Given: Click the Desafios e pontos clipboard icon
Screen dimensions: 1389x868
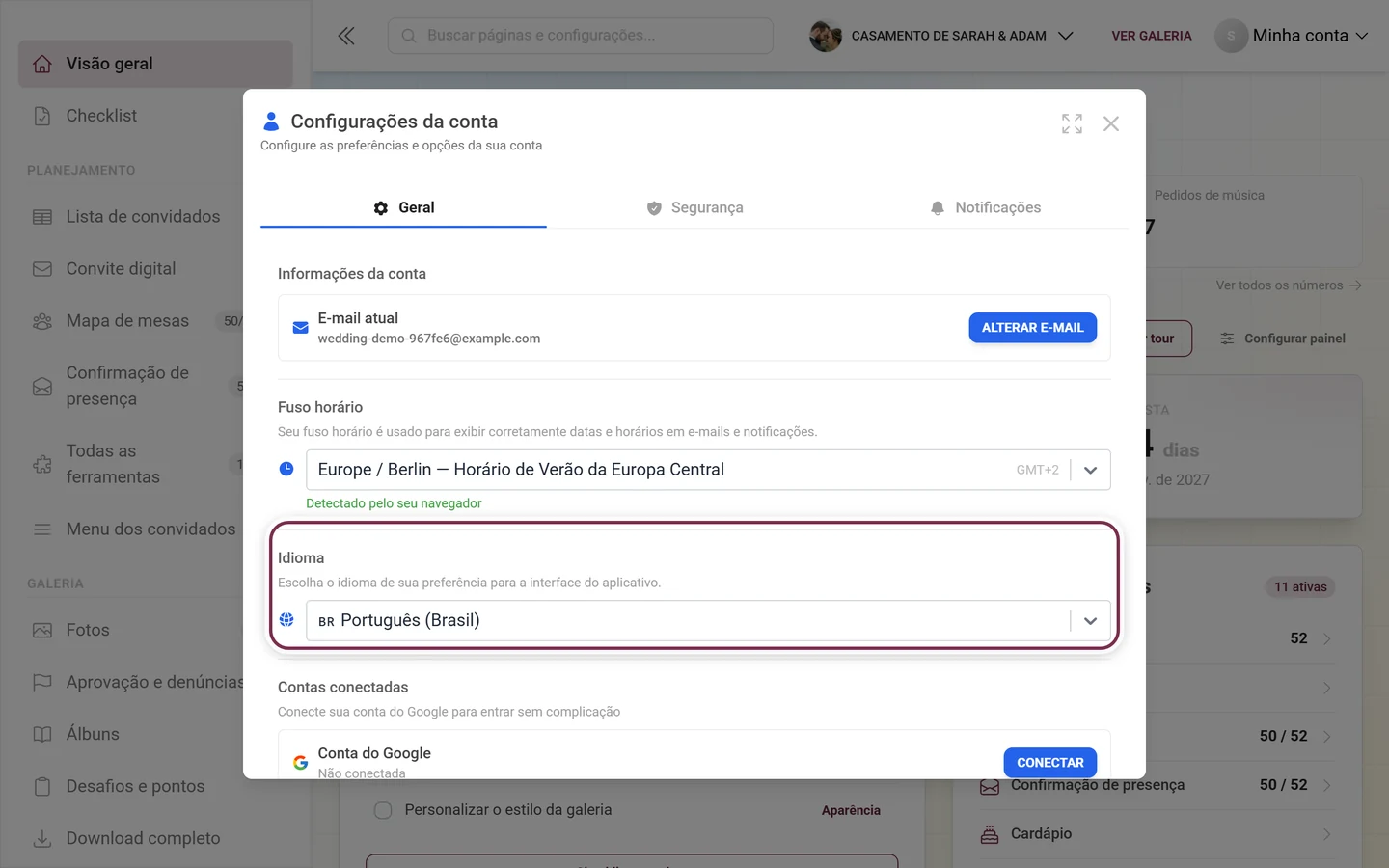Looking at the screenshot, I should pos(42,787).
